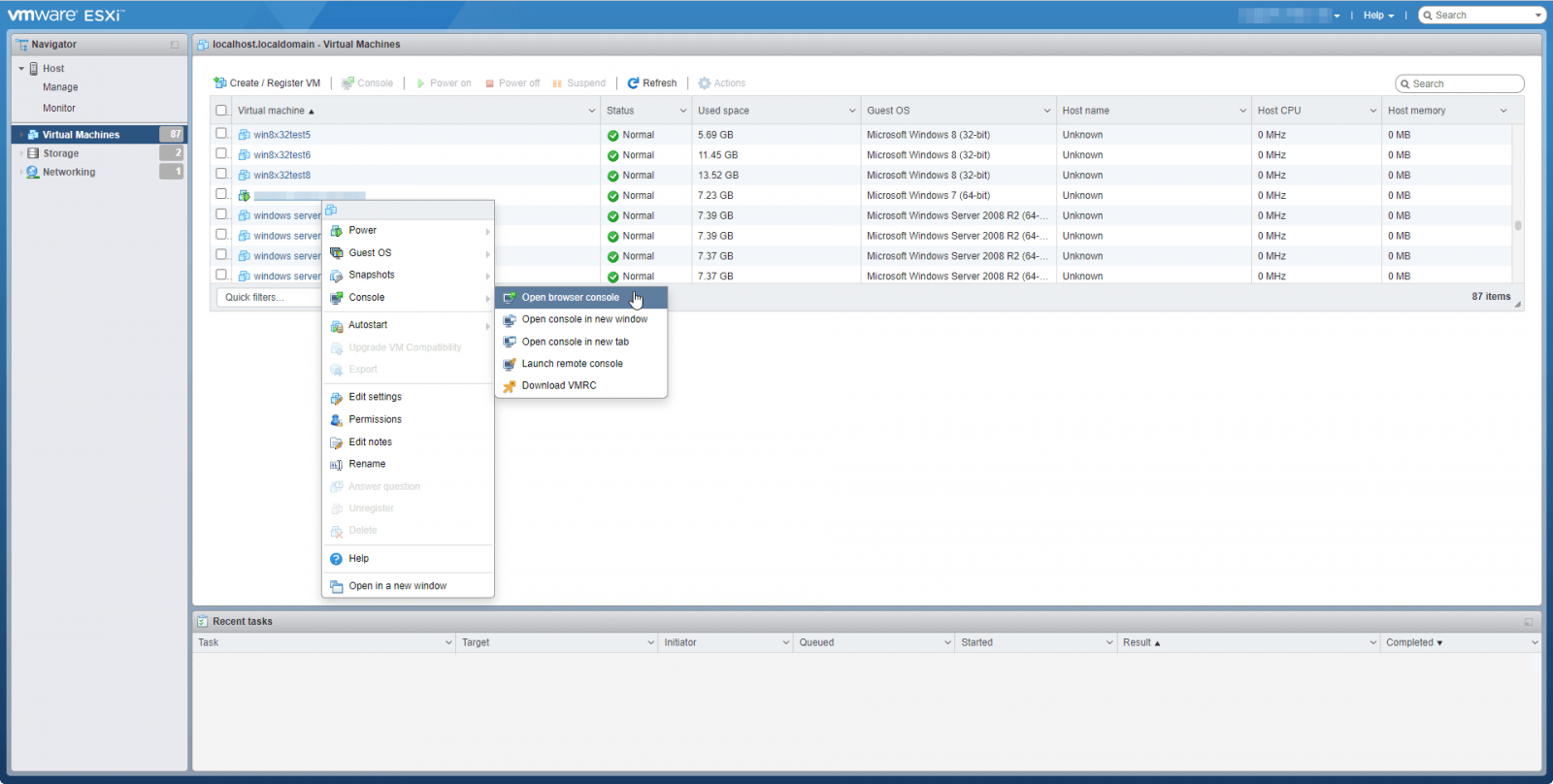The image size is (1553, 784).
Task: Check the win8x32test5 row checkbox
Action: [x=221, y=134]
